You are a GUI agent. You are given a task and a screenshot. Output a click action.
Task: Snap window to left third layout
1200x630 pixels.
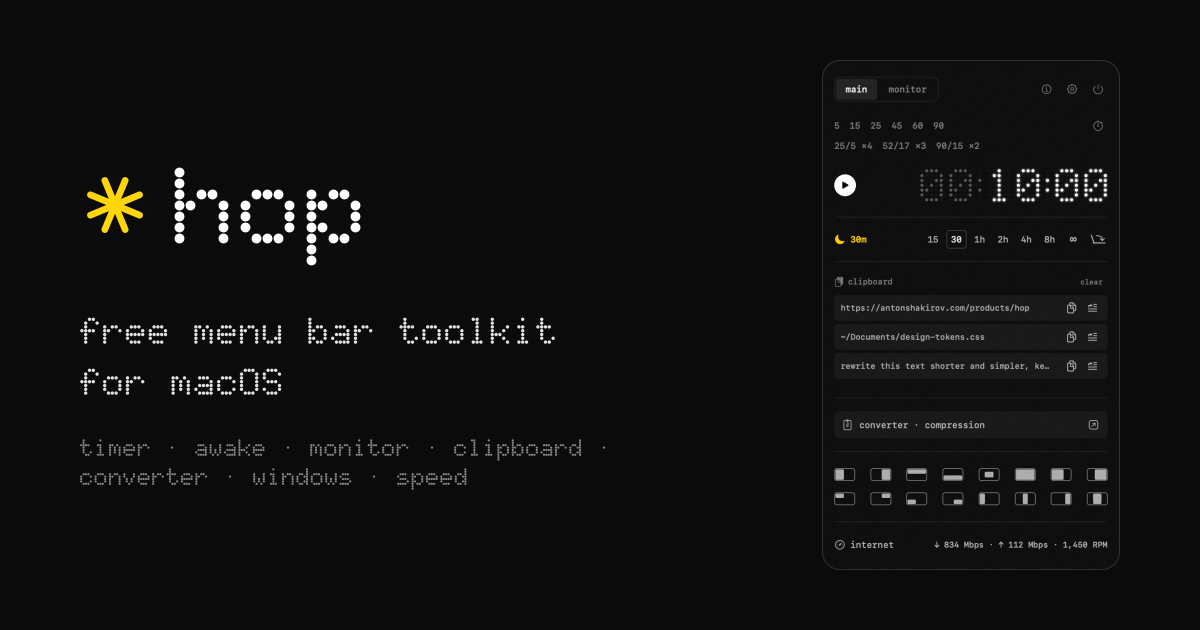click(989, 498)
